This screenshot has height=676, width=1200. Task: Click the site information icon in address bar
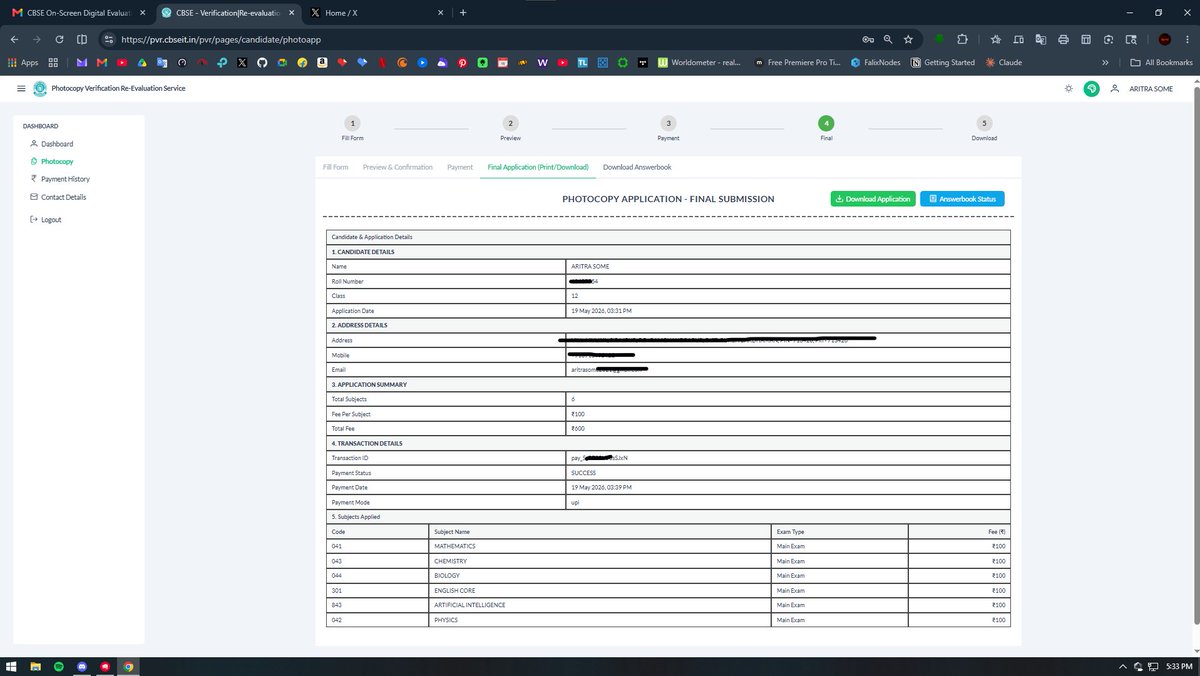pos(109,39)
